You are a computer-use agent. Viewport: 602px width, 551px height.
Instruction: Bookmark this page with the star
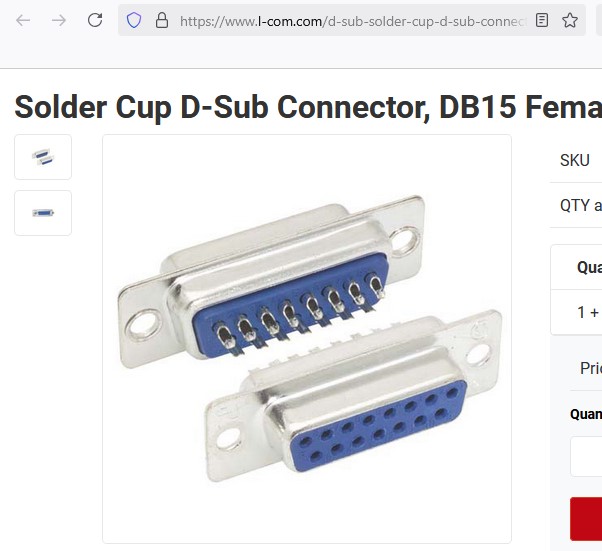tap(570, 20)
